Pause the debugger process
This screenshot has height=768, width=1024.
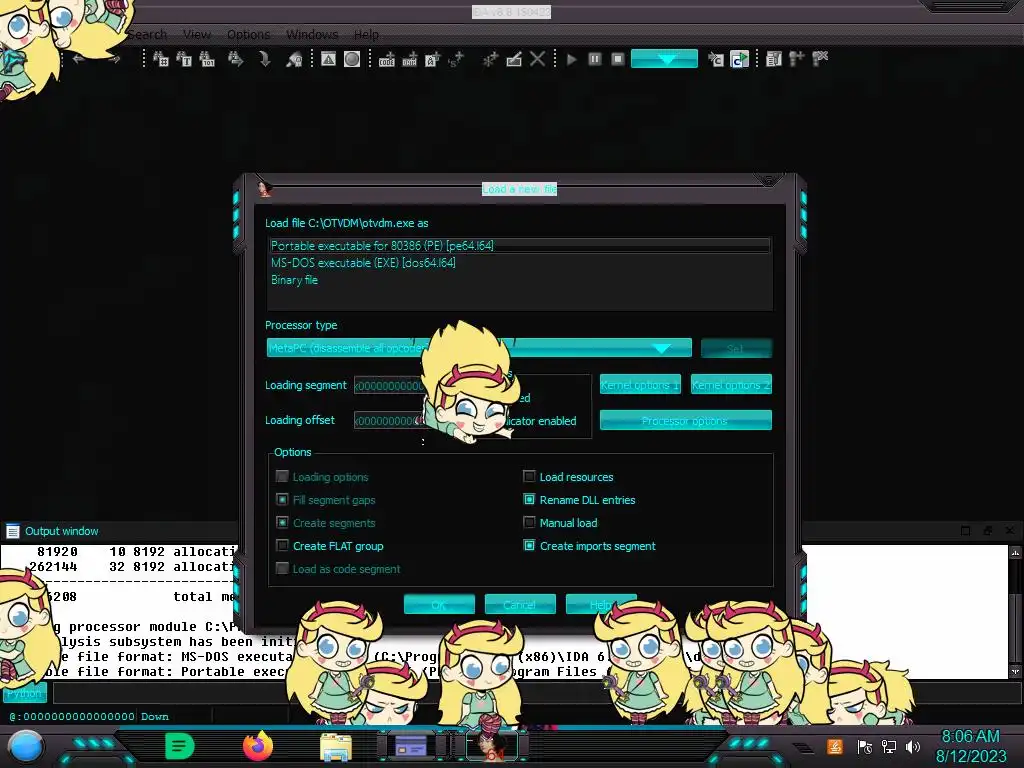[595, 59]
